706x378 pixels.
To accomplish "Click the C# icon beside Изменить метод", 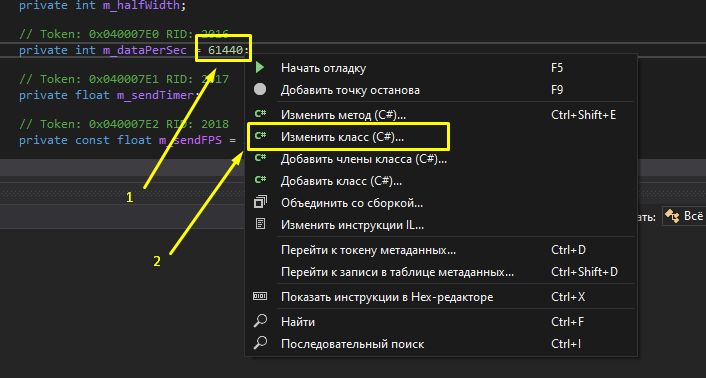I will tap(260, 114).
